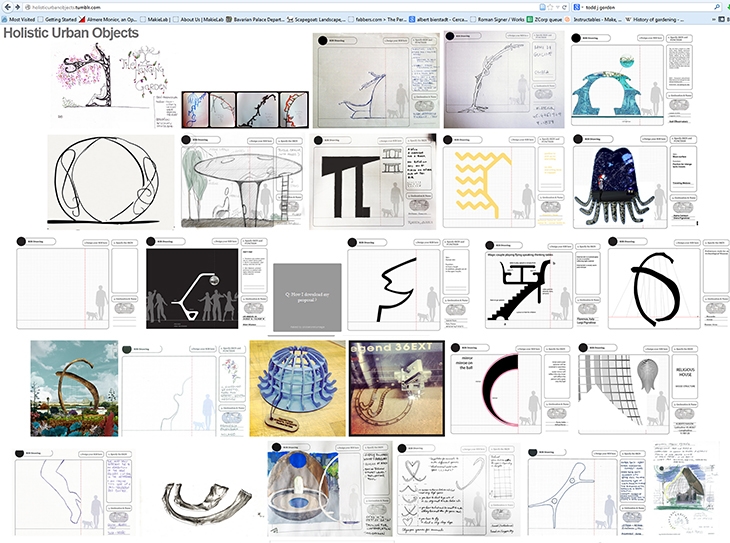Click the browser forward arrow
The image size is (730, 543).
click(x=18, y=7)
